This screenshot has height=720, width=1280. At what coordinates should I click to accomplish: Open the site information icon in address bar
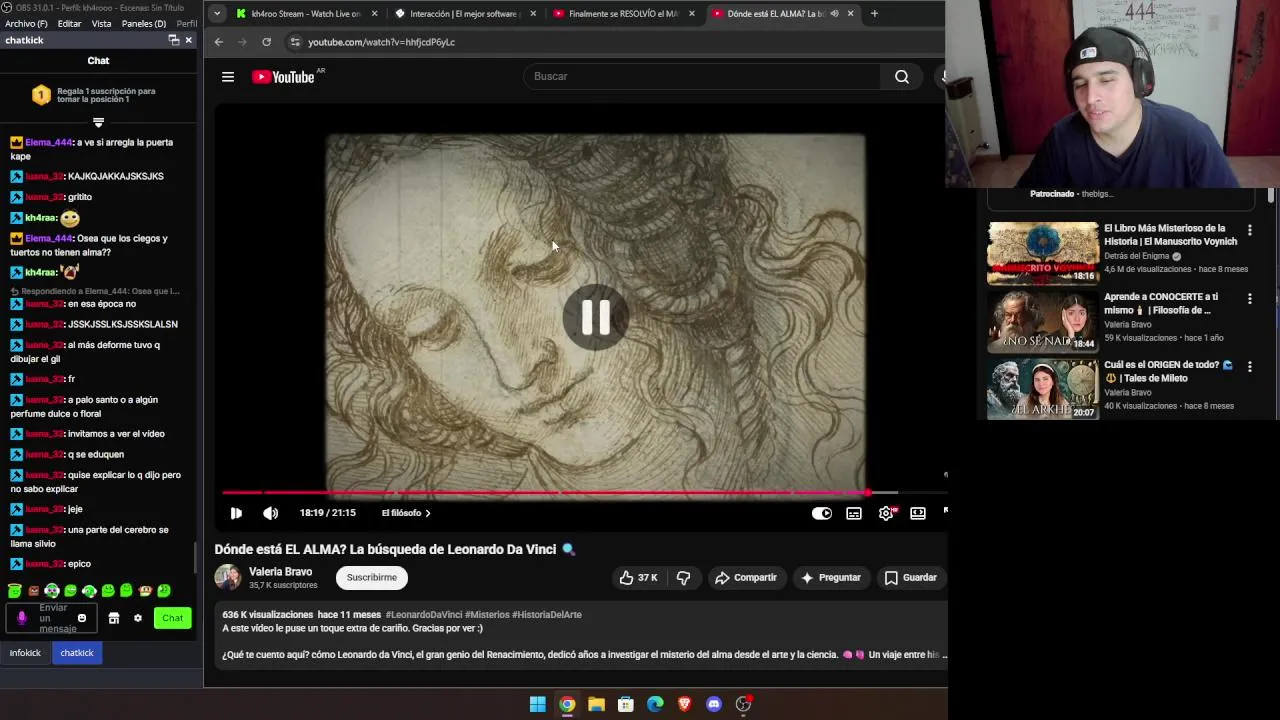coord(294,42)
